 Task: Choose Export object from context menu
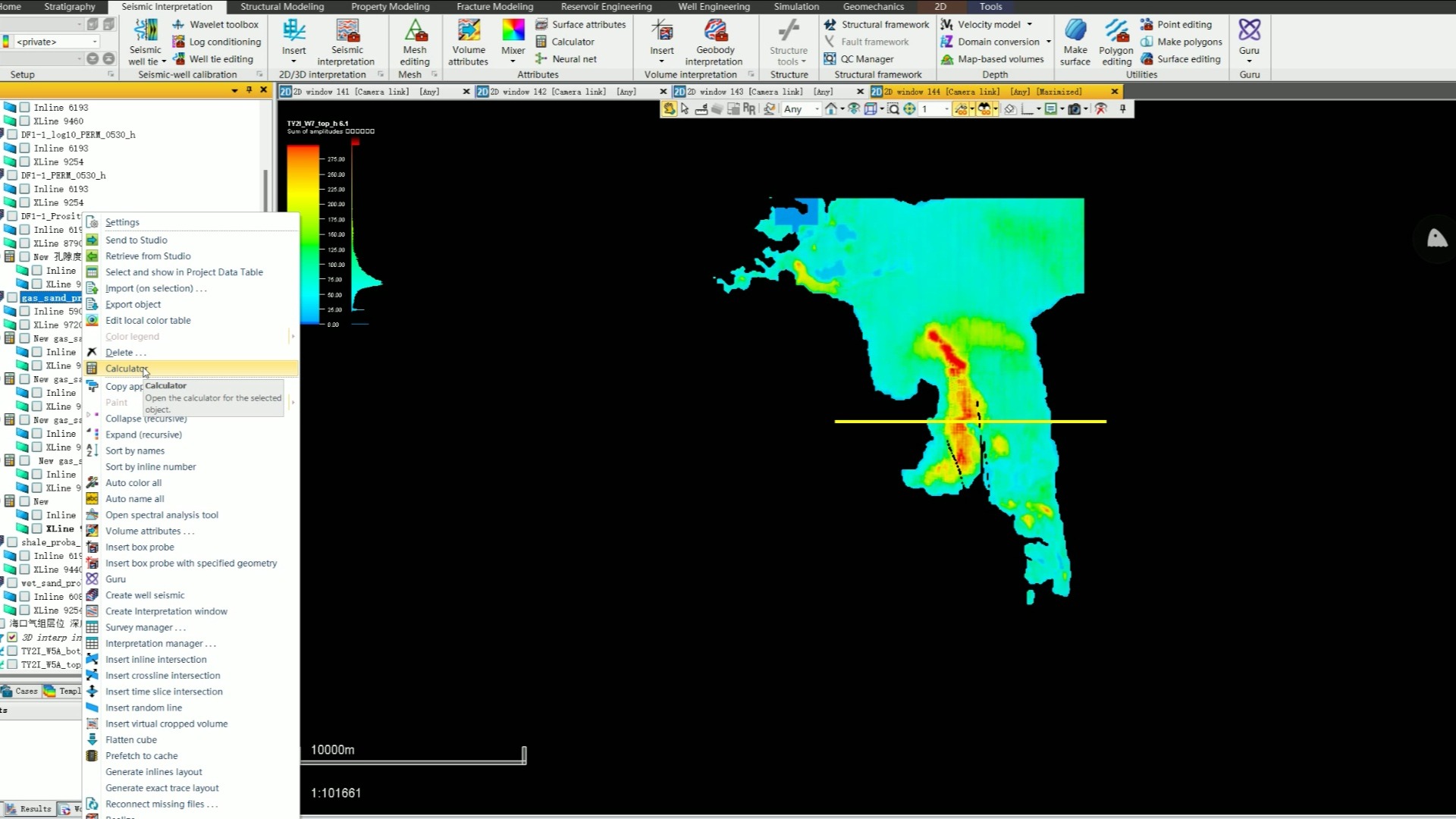click(191, 304)
